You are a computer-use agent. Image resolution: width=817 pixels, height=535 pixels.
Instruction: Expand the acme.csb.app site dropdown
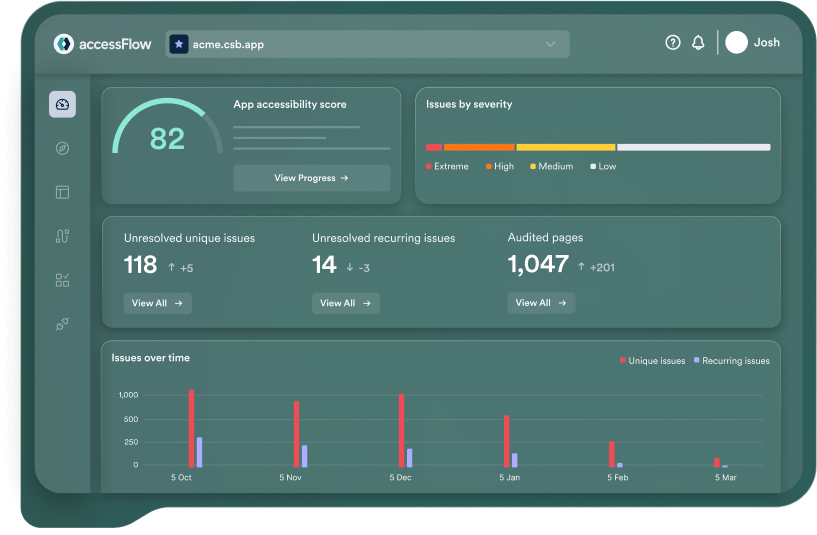click(x=549, y=44)
